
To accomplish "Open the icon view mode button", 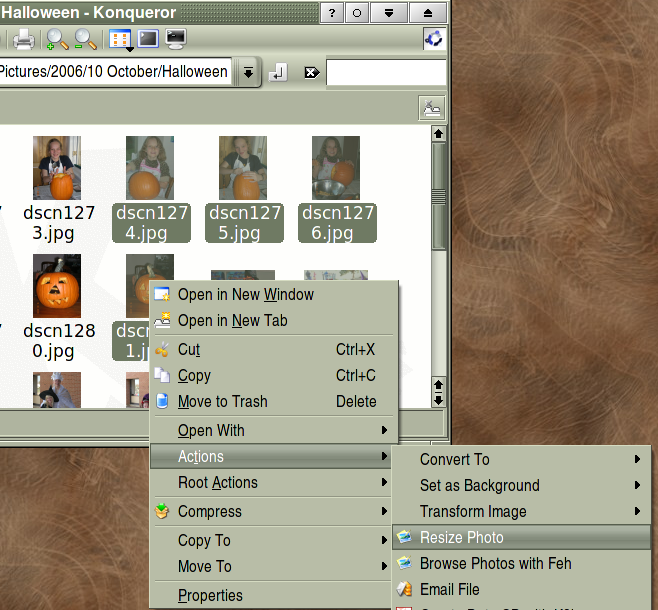I will click(x=121, y=40).
